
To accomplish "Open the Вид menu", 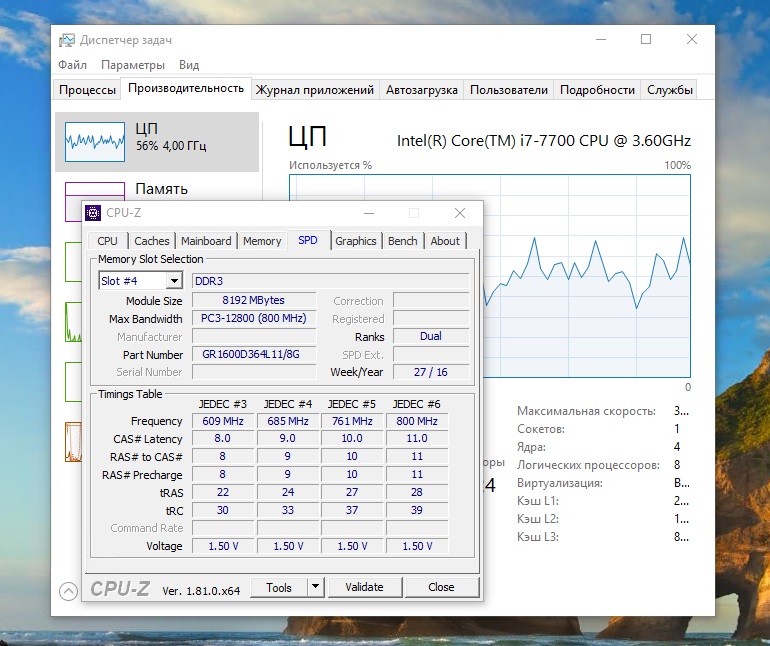I will coord(189,65).
